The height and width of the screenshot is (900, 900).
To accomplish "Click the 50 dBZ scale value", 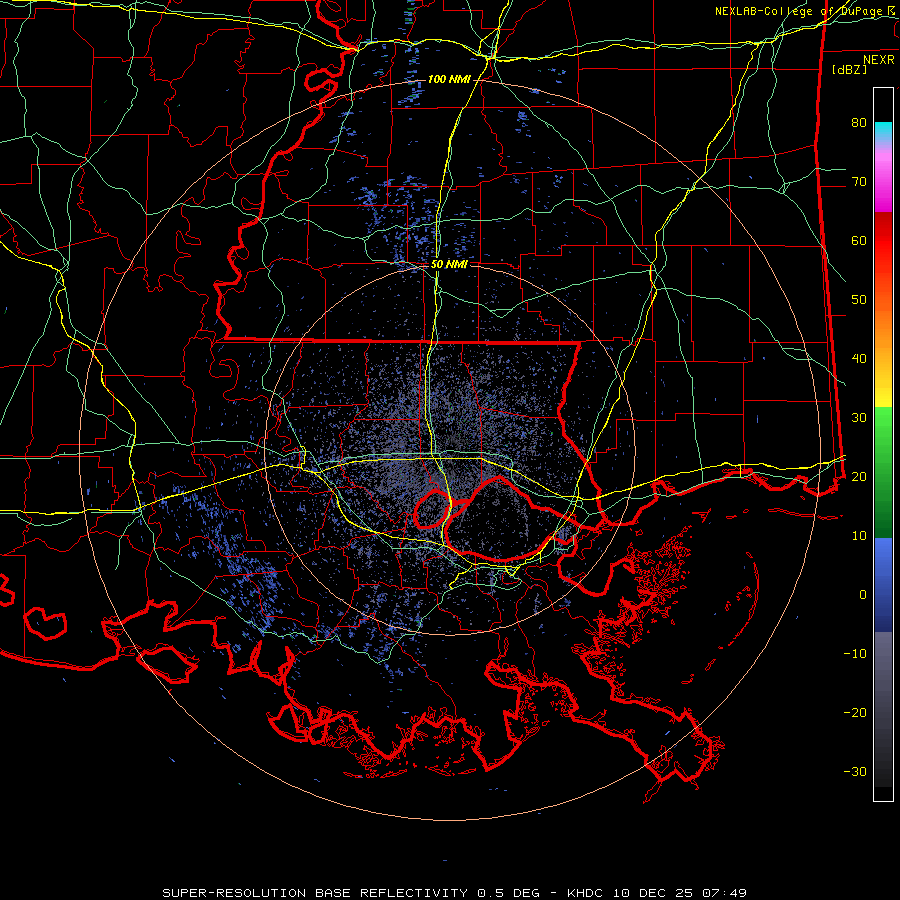I will point(859,300).
